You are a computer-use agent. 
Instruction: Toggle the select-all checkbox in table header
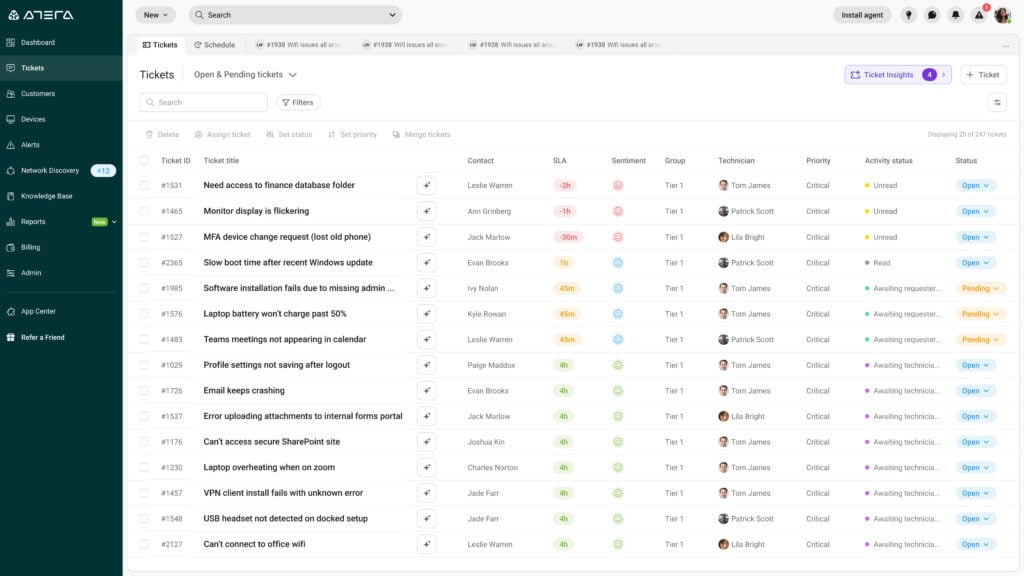[144, 160]
